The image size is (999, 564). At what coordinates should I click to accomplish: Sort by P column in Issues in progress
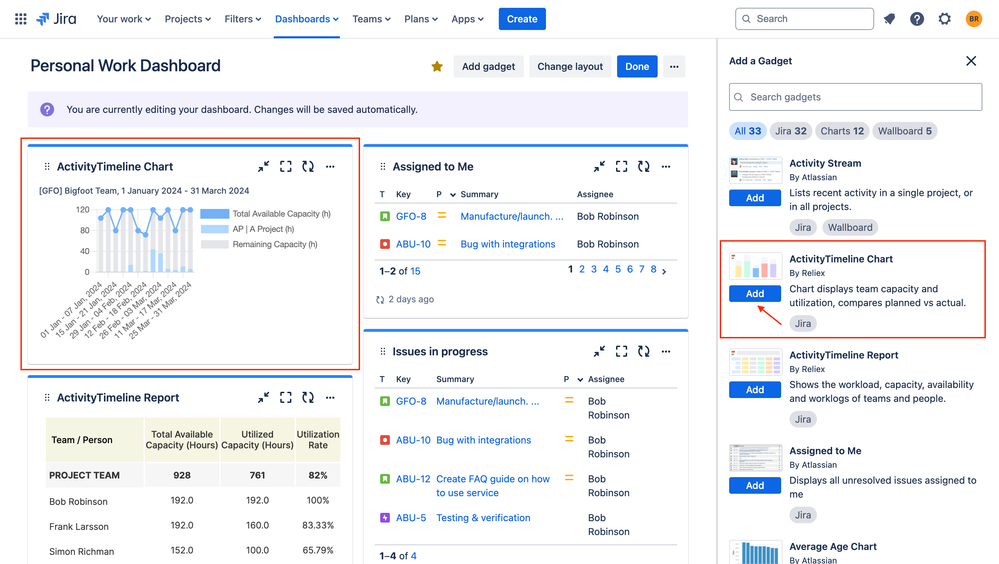coord(573,379)
